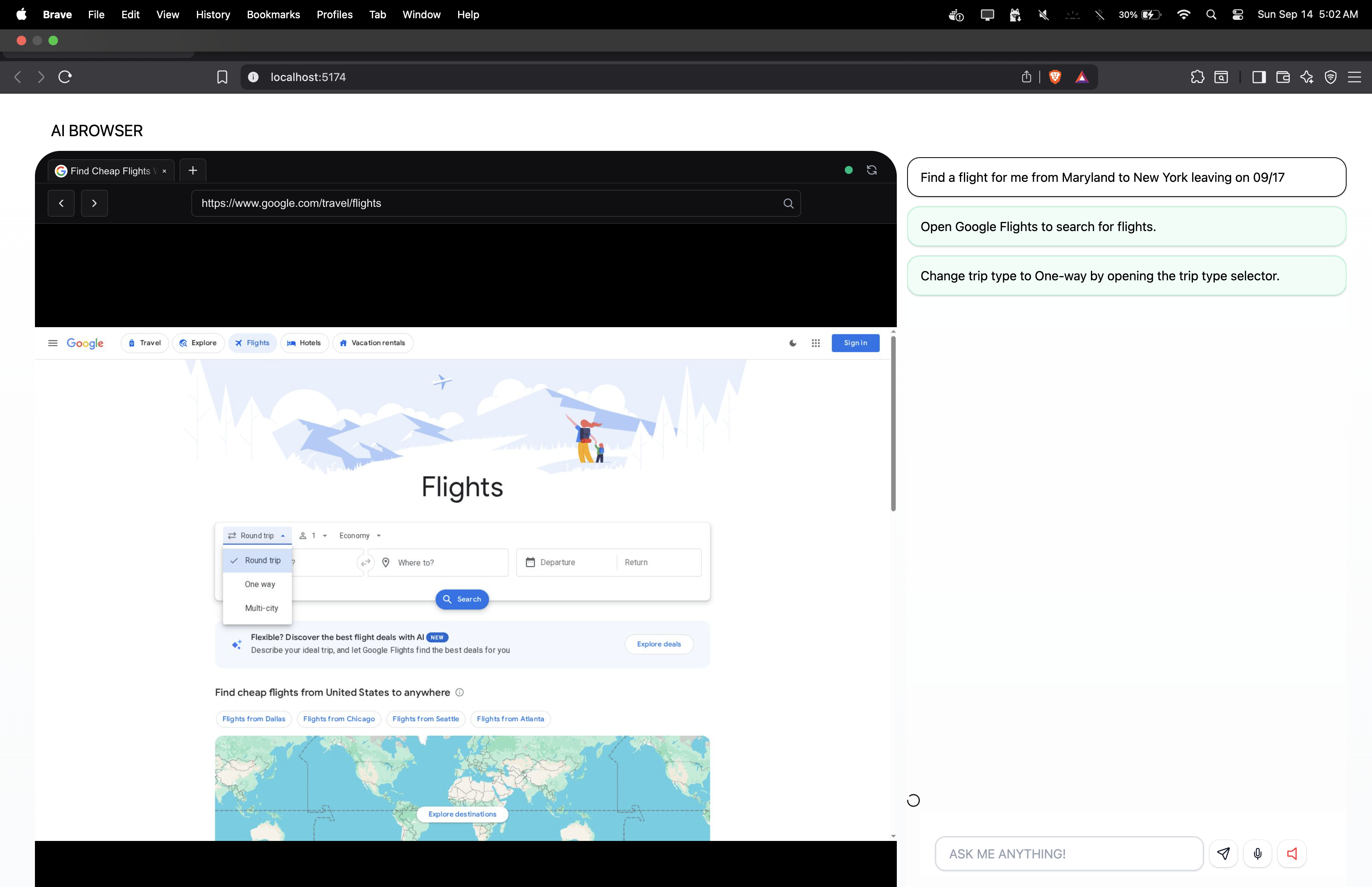1372x887 pixels.
Task: Open the Google hamburger main menu
Action: tap(53, 343)
